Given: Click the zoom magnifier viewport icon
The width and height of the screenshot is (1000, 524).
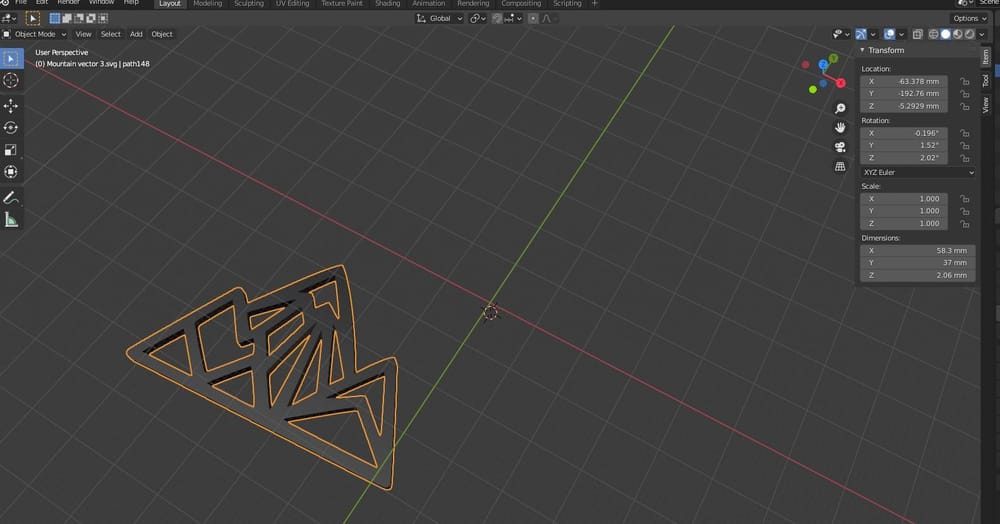Looking at the screenshot, I should 840,108.
